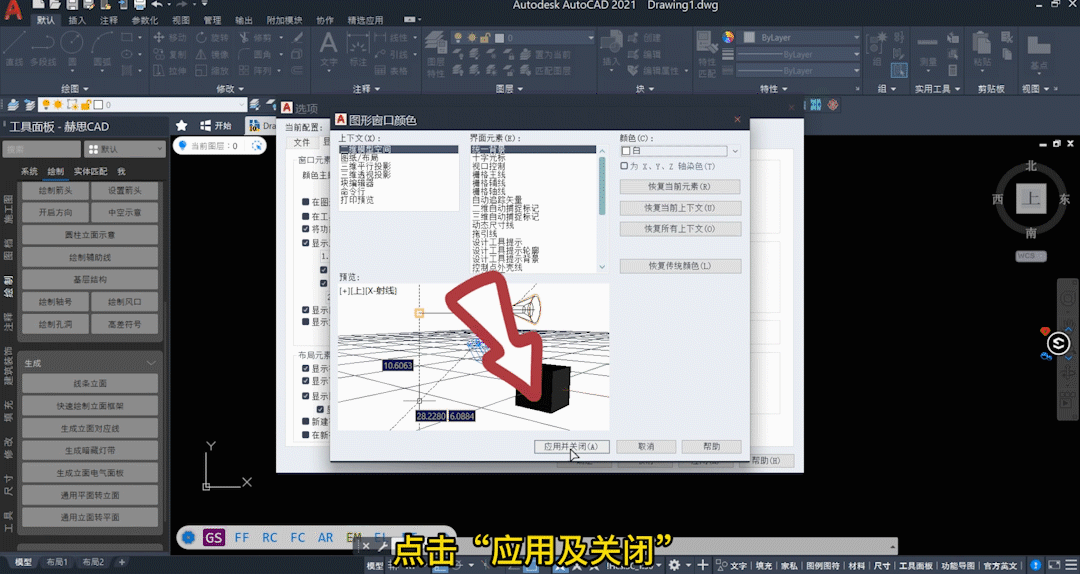Click 恢复所有上下文(O) button

(680, 229)
